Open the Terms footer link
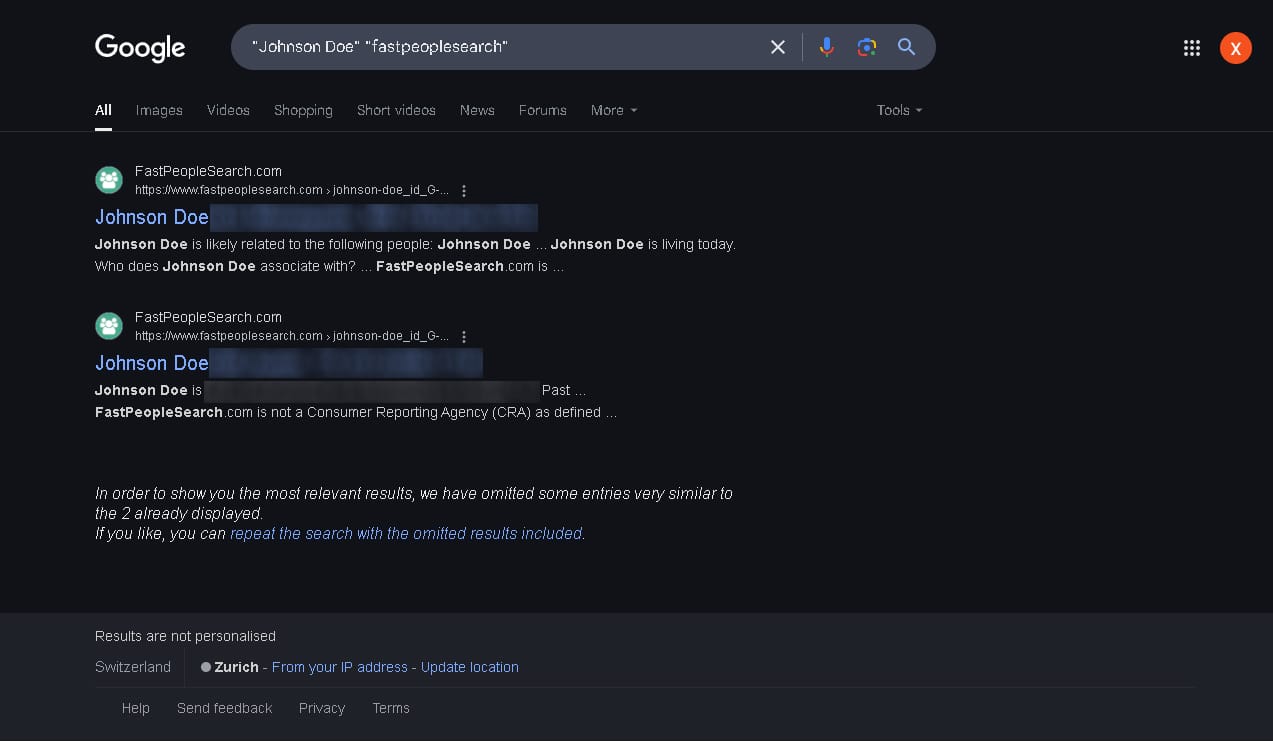The height and width of the screenshot is (741, 1273). click(391, 708)
